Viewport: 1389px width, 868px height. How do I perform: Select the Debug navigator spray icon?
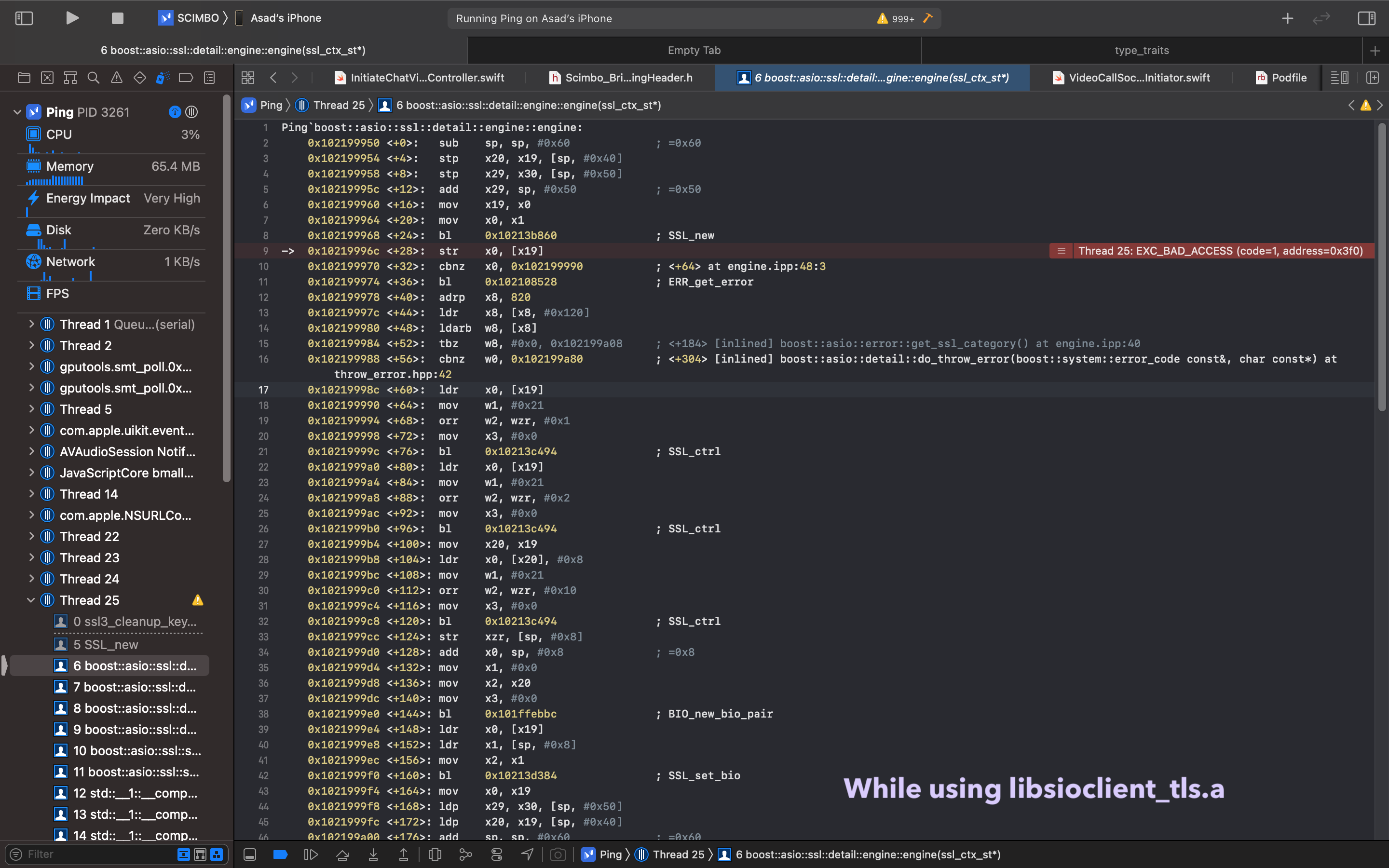[163, 77]
